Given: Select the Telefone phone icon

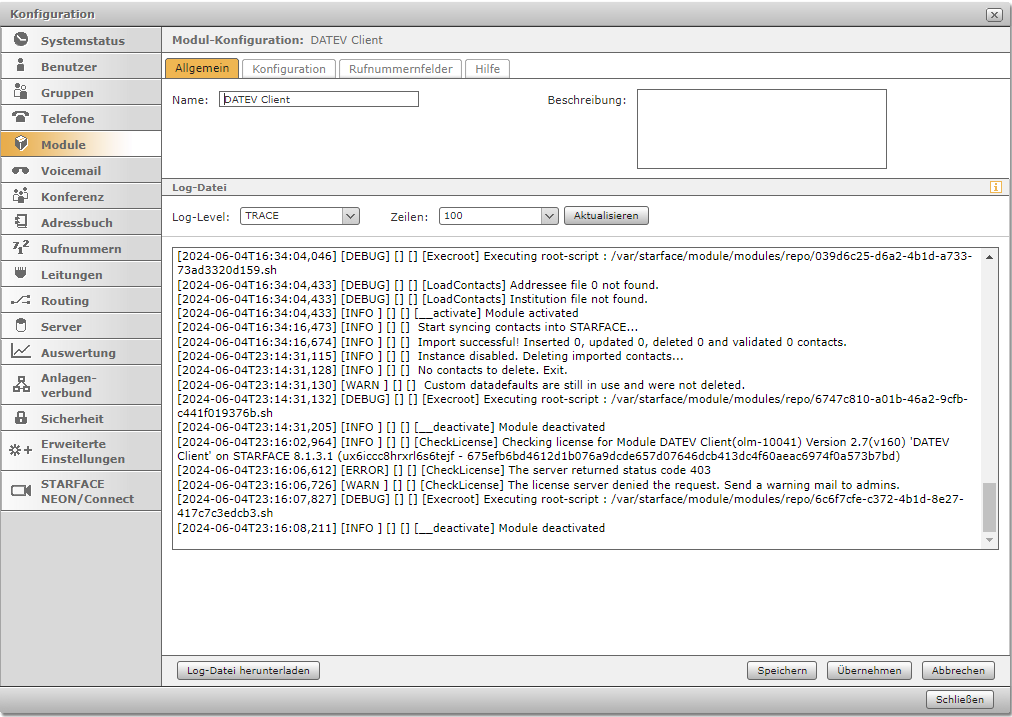Looking at the screenshot, I should [x=21, y=118].
